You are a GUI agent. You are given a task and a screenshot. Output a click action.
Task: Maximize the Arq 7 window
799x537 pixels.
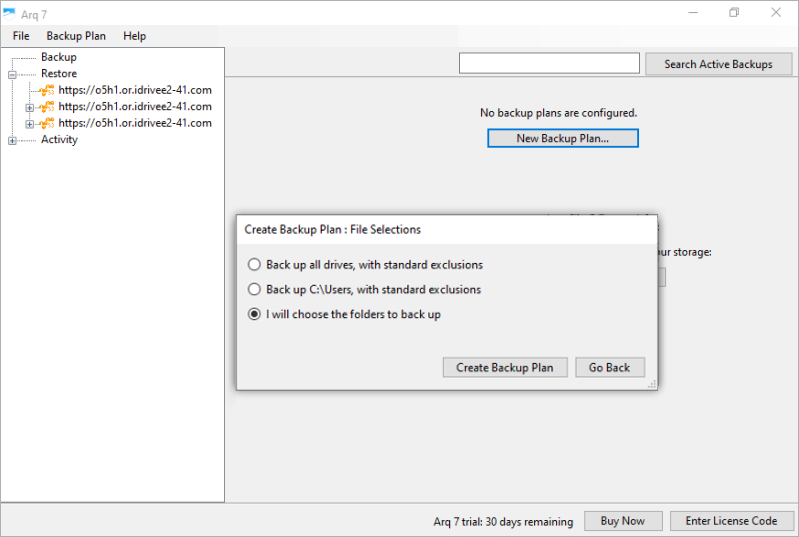(734, 13)
